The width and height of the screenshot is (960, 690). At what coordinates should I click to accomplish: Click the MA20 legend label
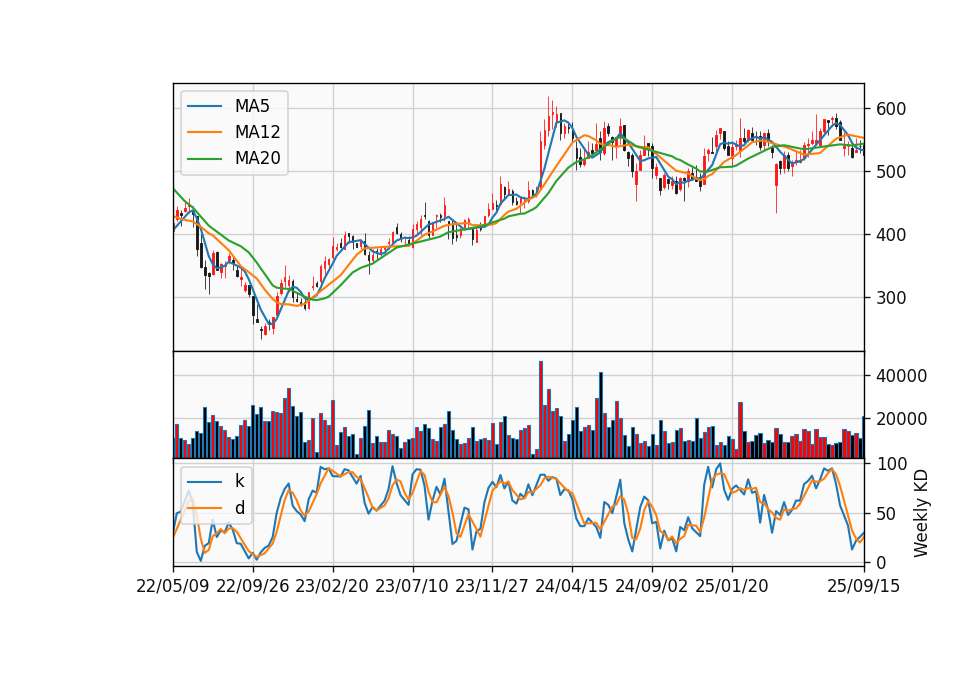257,159
